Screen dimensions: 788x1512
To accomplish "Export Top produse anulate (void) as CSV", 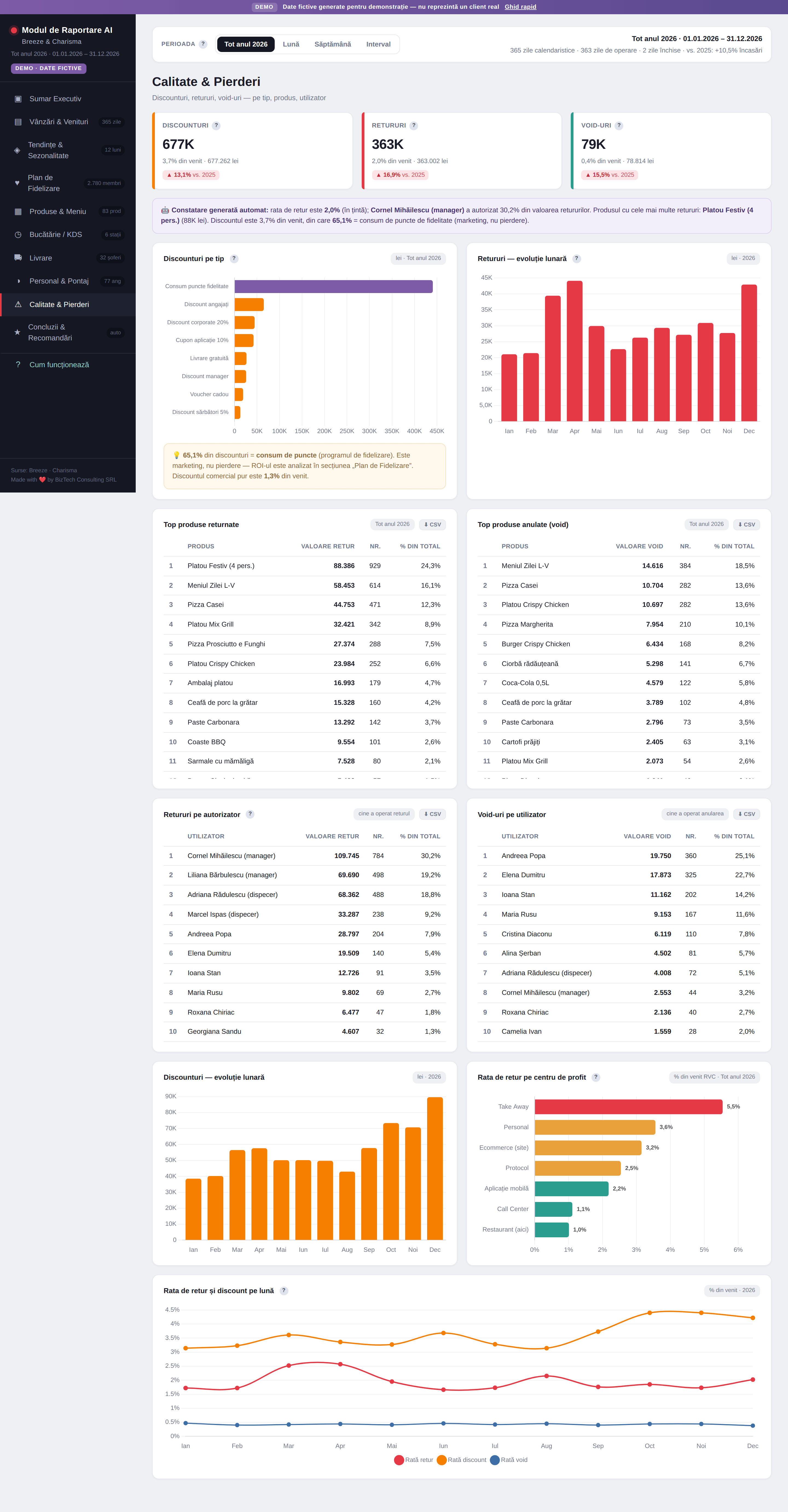I will [746, 525].
